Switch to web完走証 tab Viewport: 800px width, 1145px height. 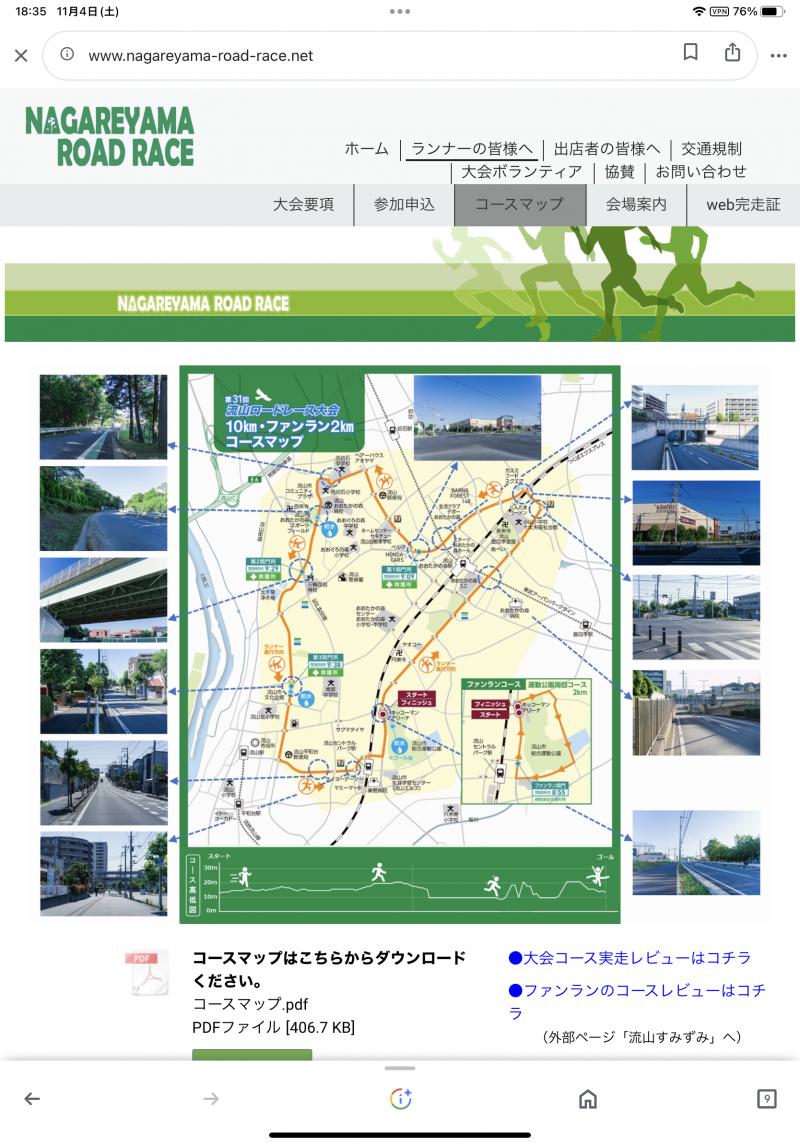pos(743,204)
